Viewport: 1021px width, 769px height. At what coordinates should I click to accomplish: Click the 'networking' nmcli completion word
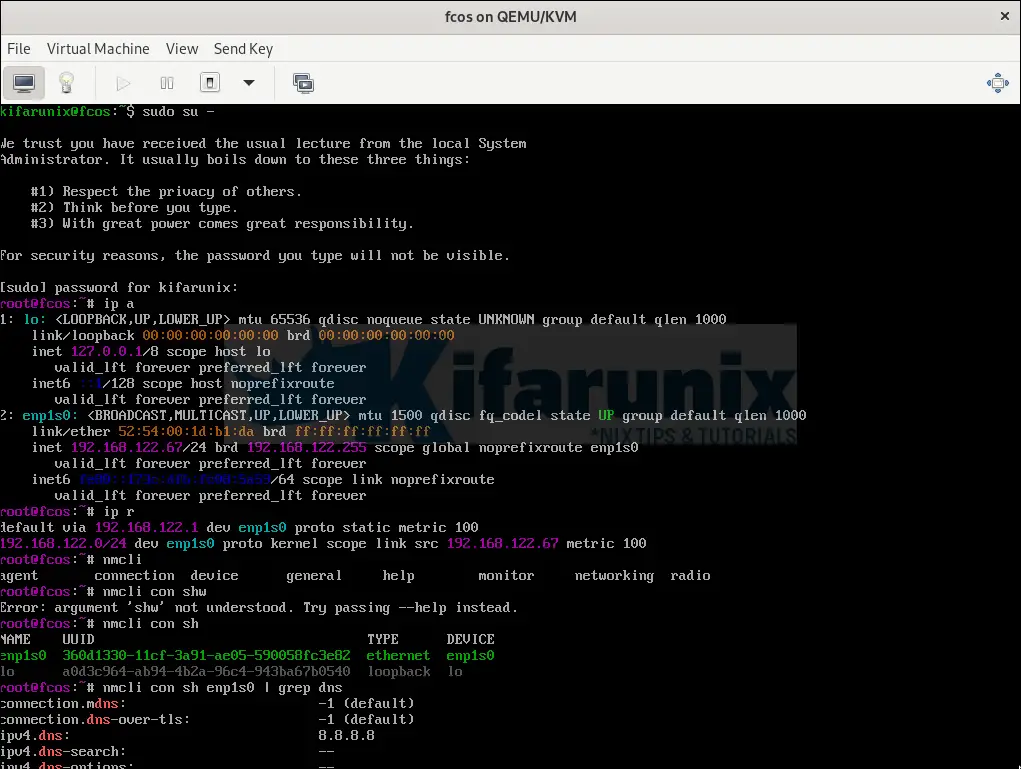pyautogui.click(x=614, y=576)
